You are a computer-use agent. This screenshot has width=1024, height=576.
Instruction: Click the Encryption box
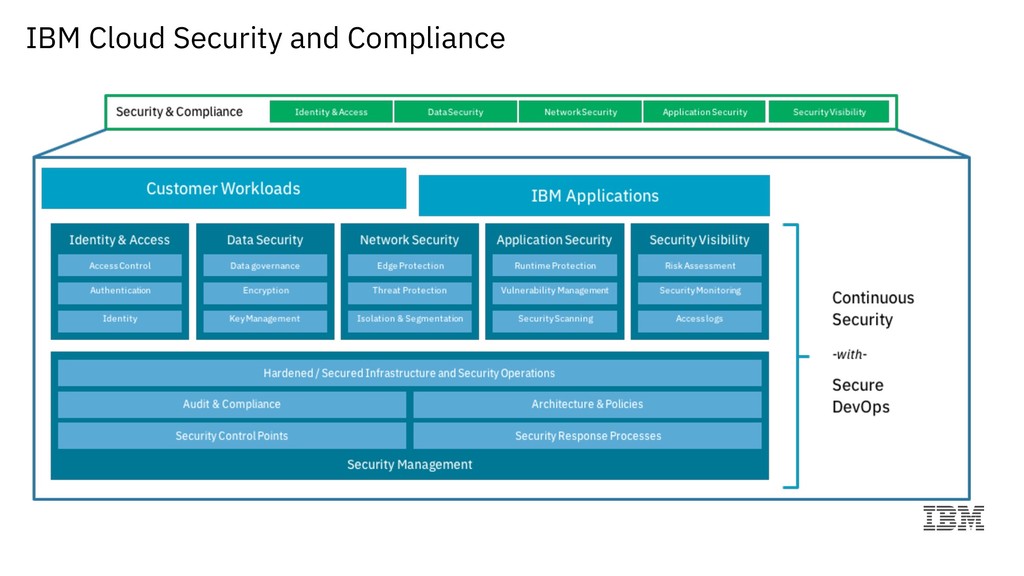(x=265, y=292)
